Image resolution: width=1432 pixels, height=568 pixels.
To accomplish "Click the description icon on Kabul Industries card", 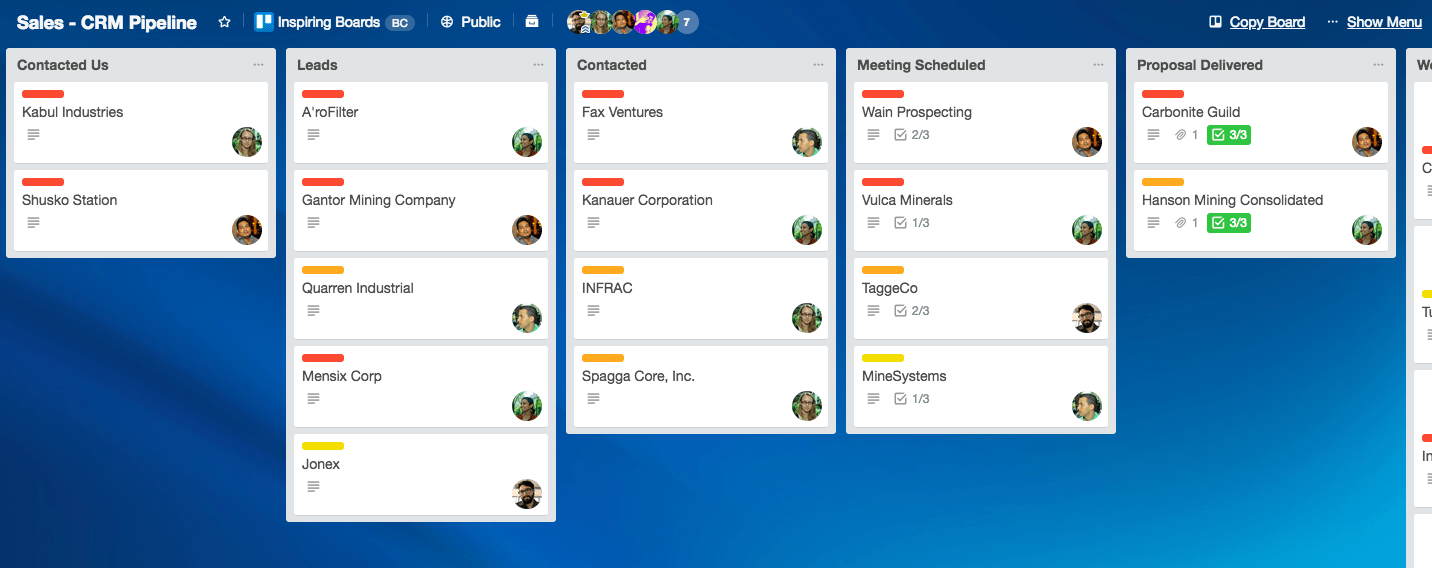I will (x=33, y=135).
